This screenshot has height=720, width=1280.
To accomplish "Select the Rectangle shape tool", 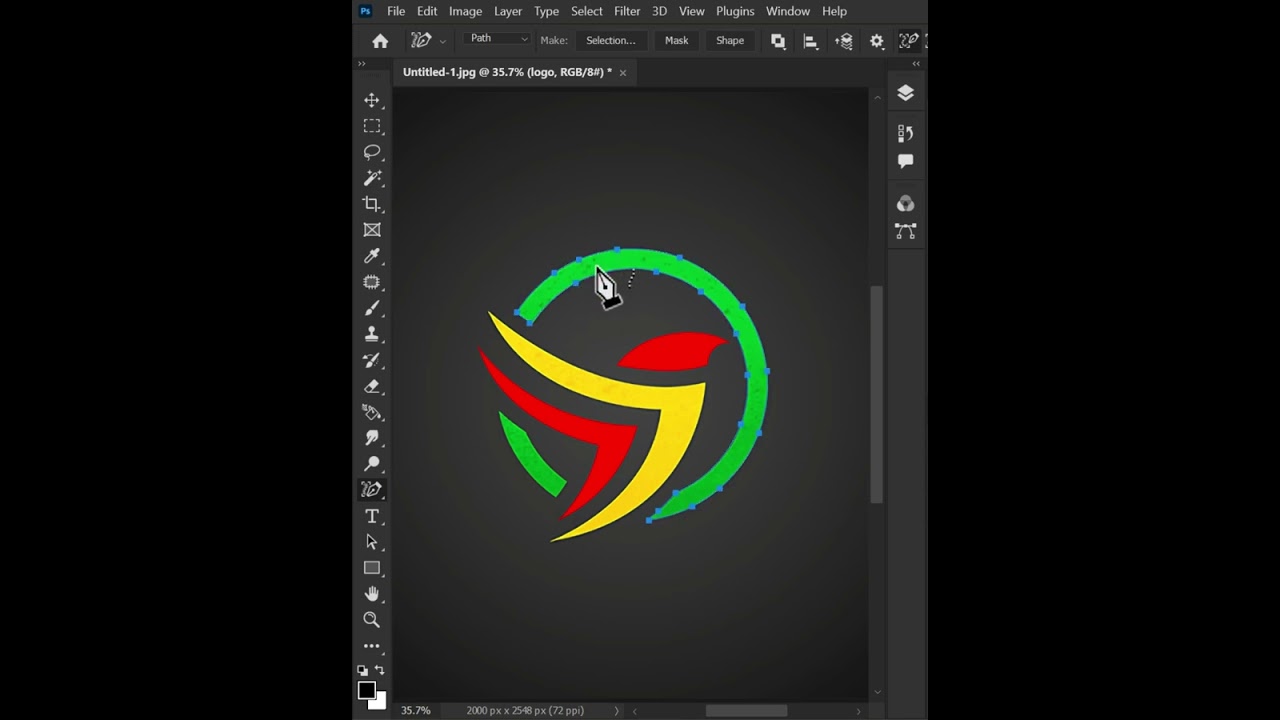I will pyautogui.click(x=372, y=568).
